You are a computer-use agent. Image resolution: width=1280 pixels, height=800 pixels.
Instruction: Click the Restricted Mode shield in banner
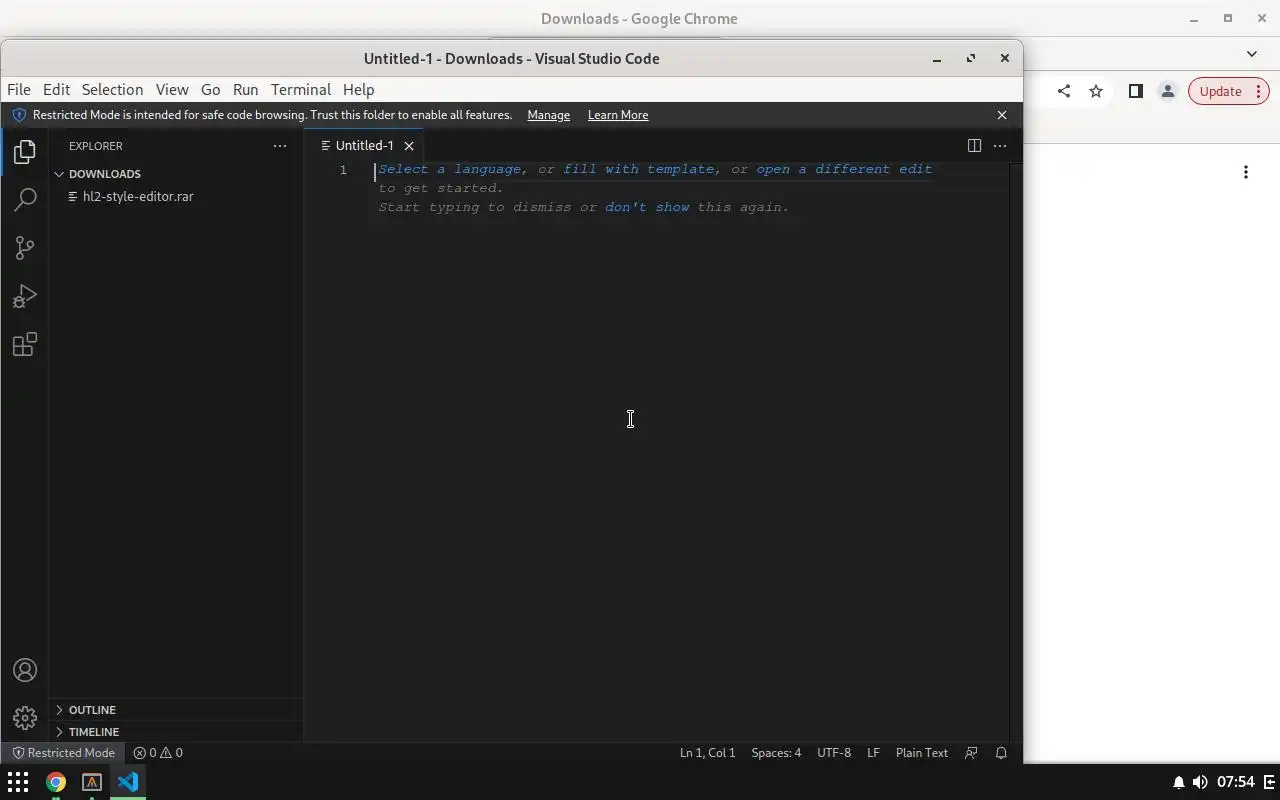18,115
